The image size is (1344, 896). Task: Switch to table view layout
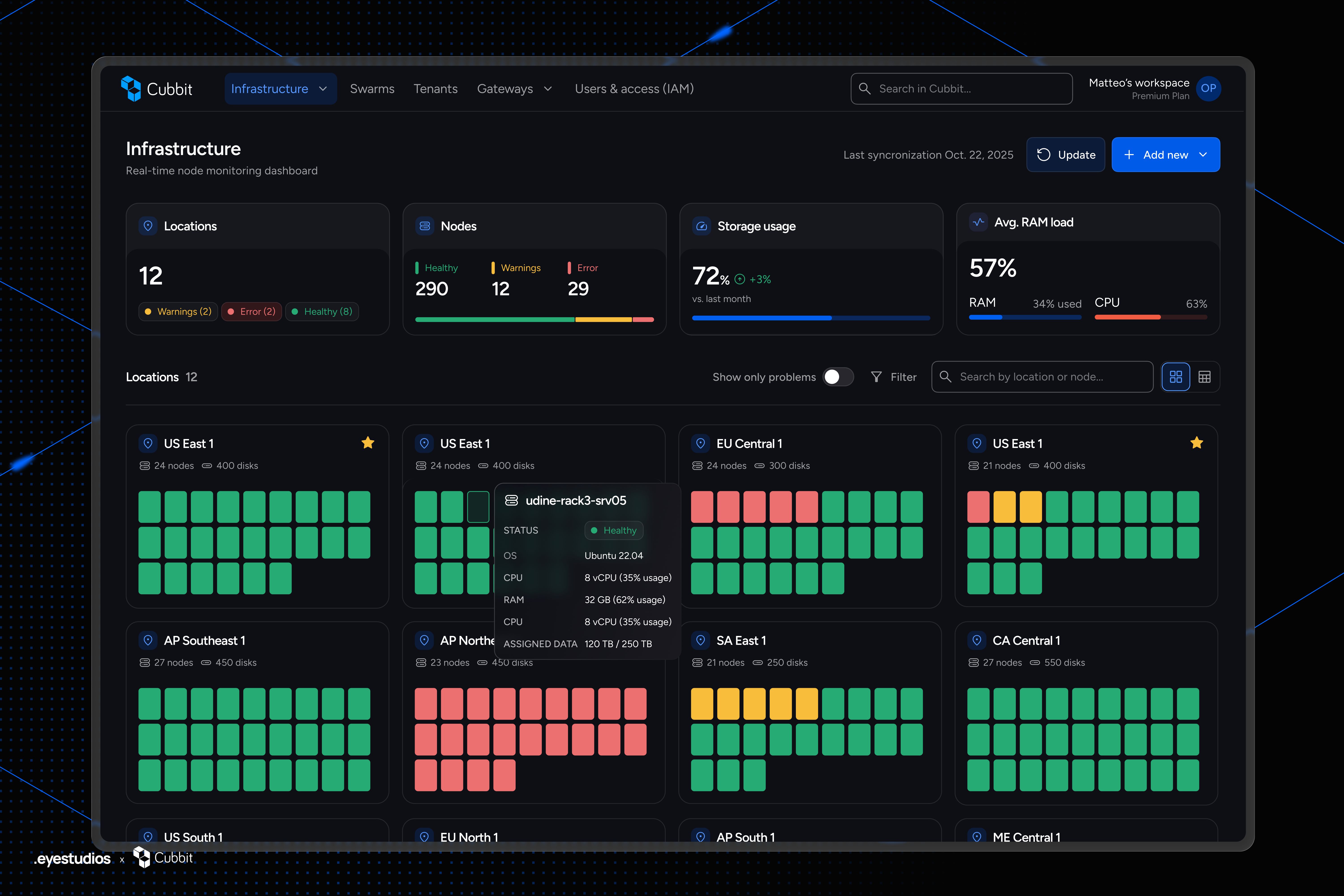[1204, 377]
